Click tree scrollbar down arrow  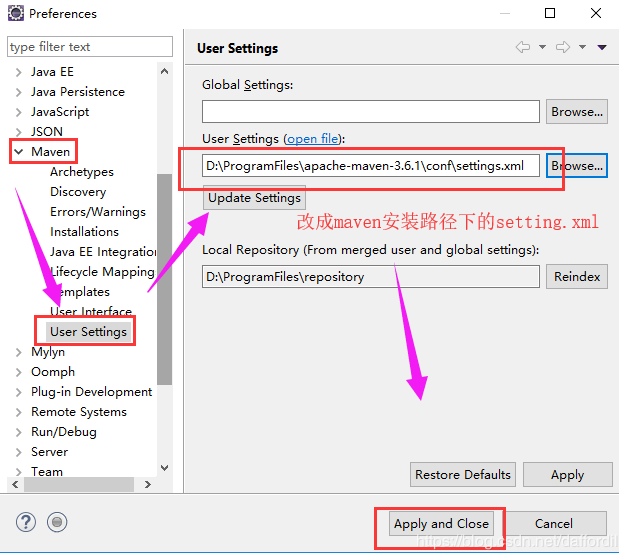tap(165, 468)
